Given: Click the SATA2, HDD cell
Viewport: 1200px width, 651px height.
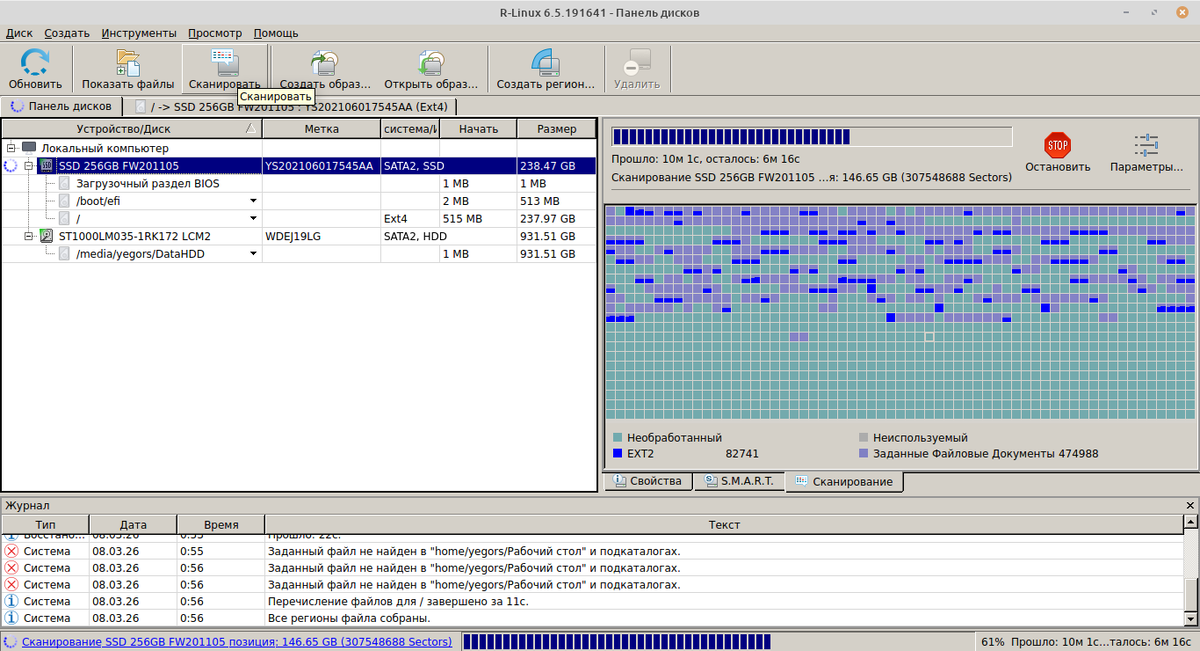Looking at the screenshot, I should click(x=410, y=237).
